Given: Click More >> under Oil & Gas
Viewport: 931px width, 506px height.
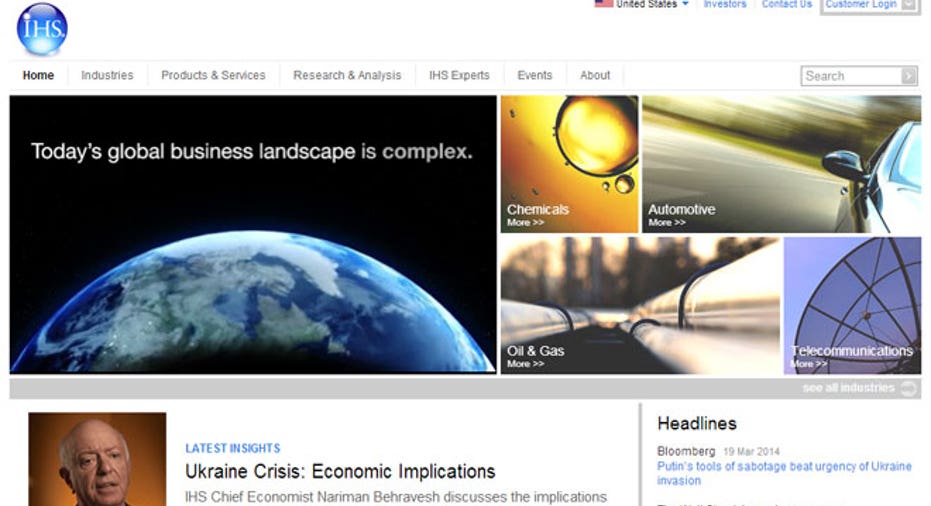Looking at the screenshot, I should tap(525, 363).
